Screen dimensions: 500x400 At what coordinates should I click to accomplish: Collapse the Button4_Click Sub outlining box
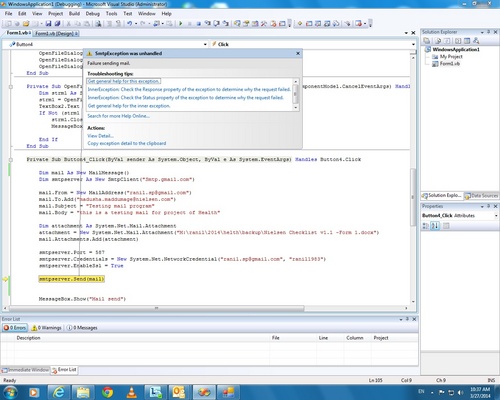11,160
